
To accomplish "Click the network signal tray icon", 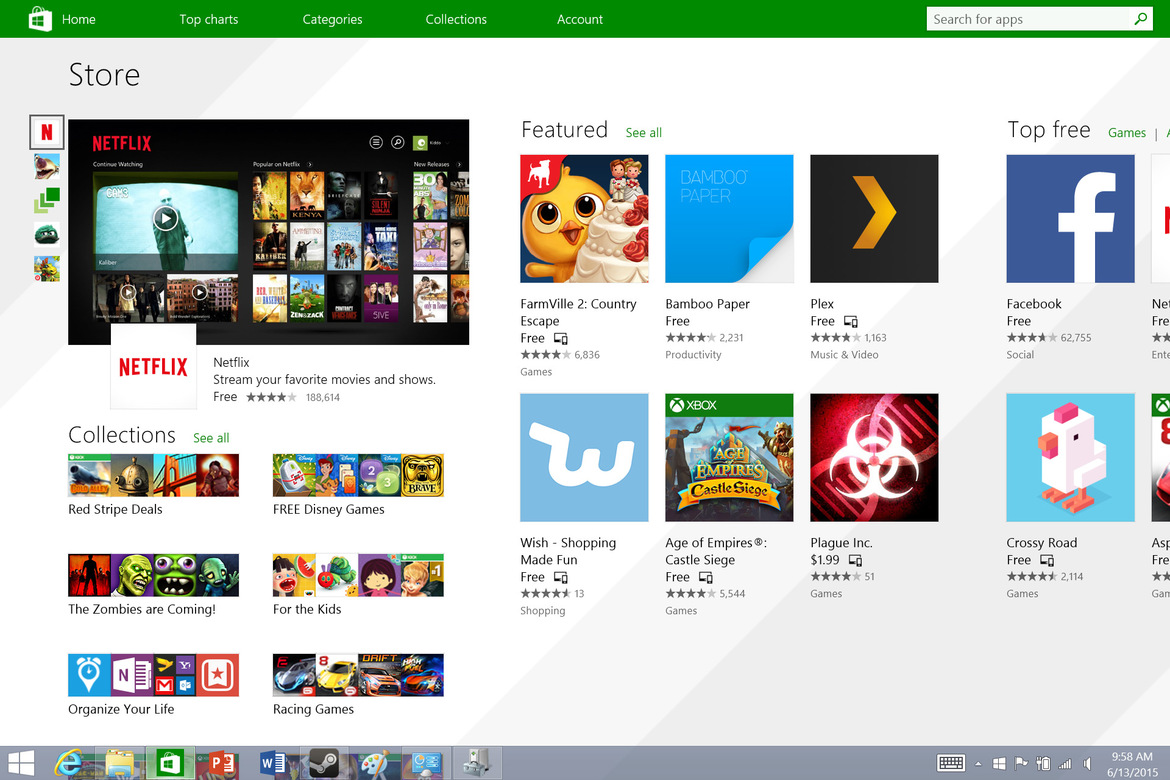I will point(1065,764).
